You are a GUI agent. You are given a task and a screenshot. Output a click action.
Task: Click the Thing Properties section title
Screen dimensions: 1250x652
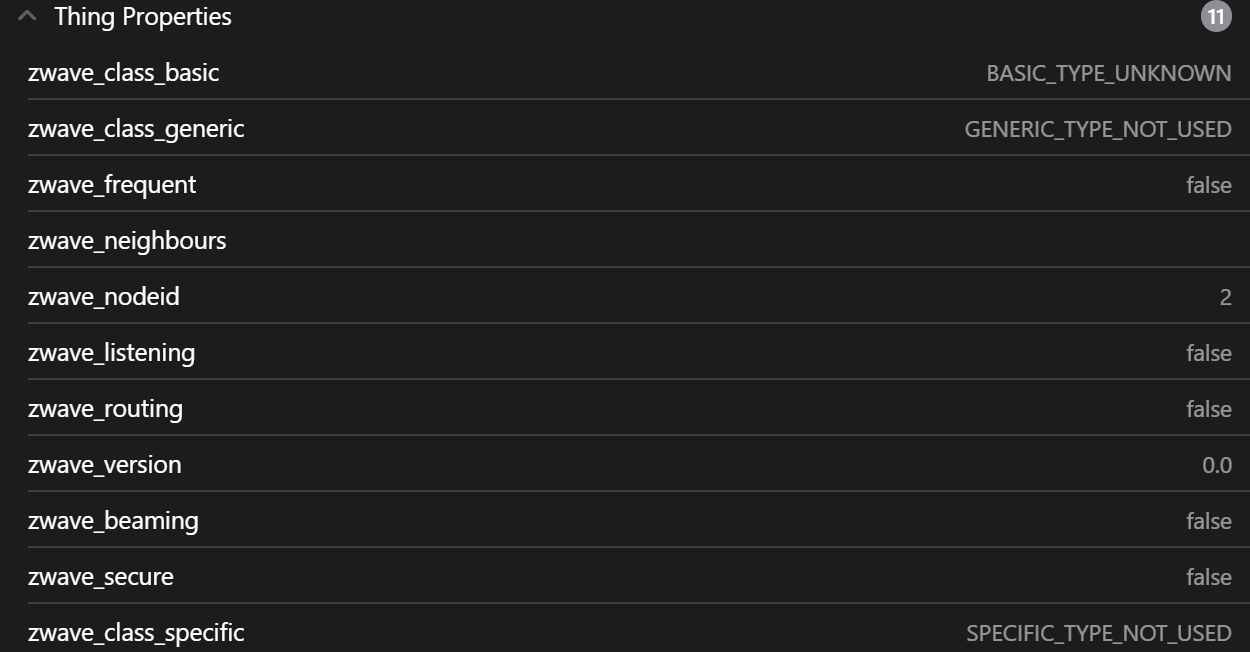tap(143, 17)
